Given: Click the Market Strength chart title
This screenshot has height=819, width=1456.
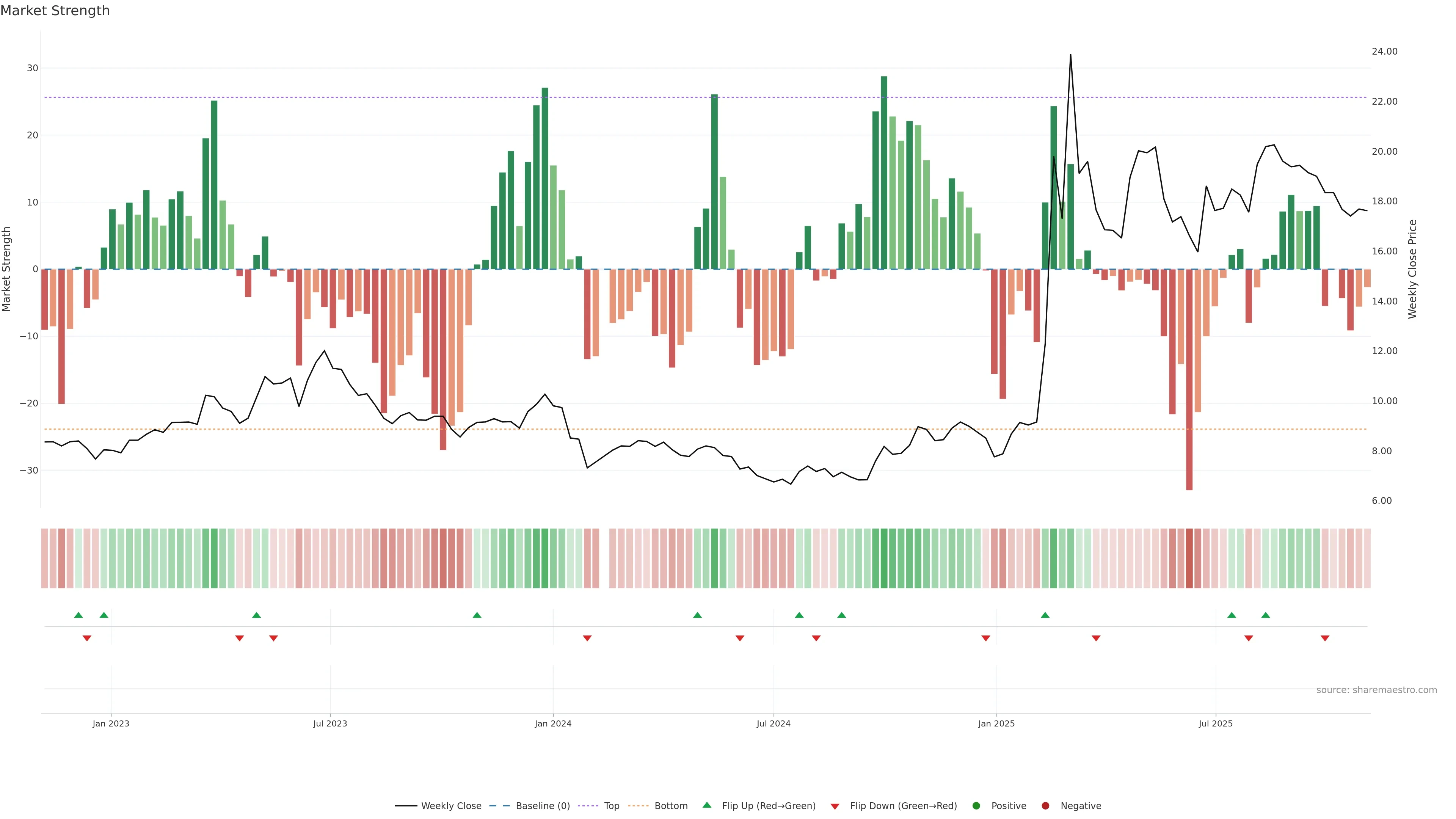Looking at the screenshot, I should pos(55,11).
